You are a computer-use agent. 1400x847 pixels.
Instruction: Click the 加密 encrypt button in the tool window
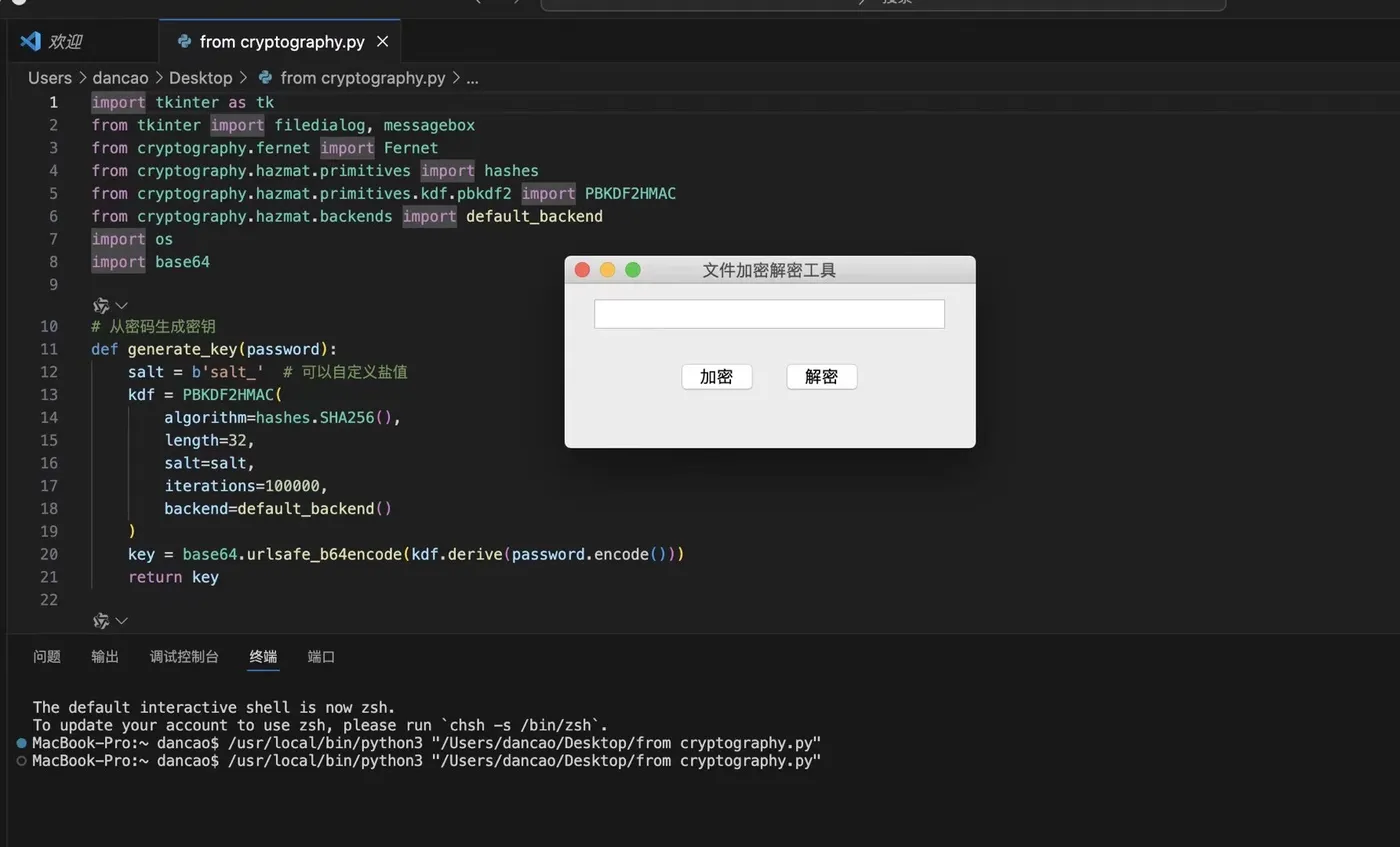click(x=716, y=377)
